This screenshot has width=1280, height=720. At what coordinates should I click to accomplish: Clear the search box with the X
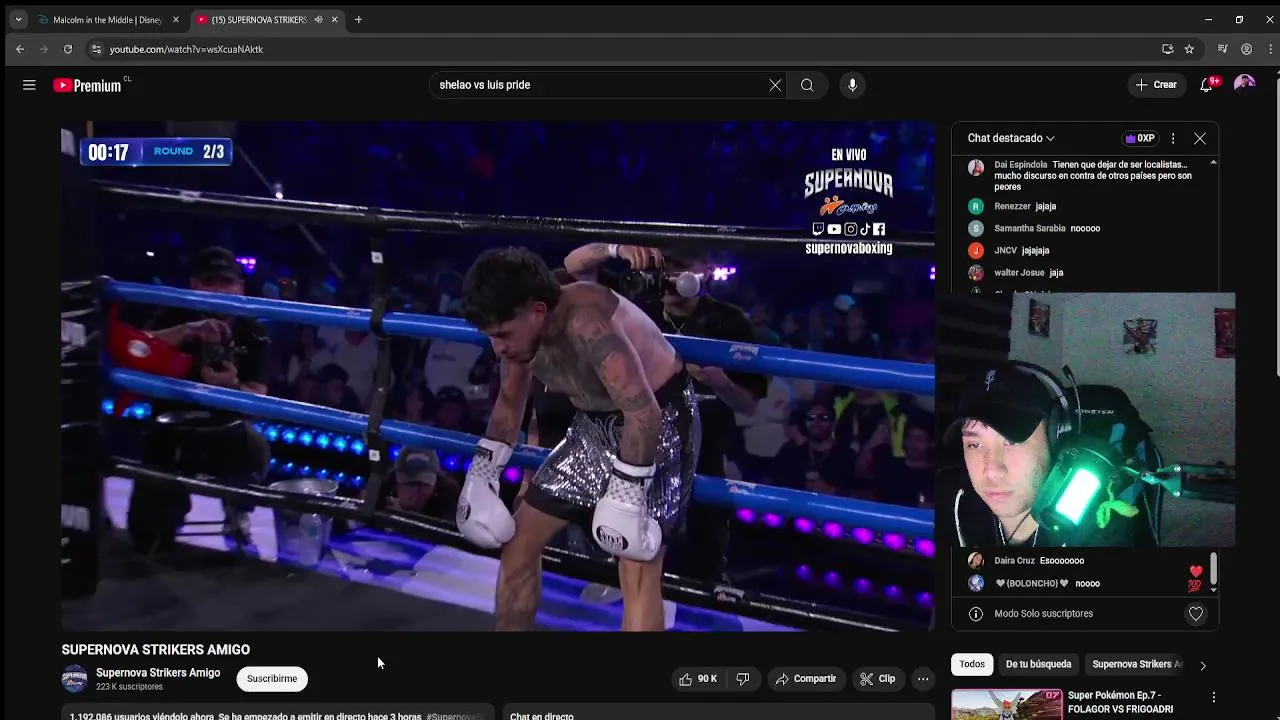click(775, 85)
